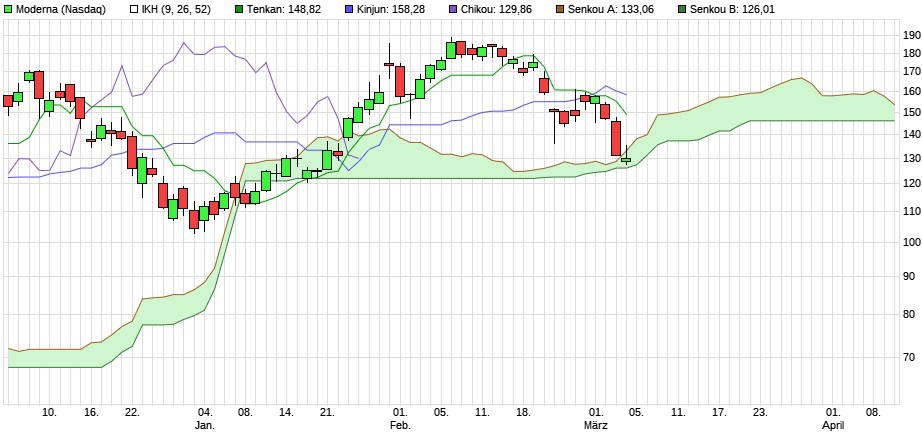Click the 190 price axis label
The image size is (922, 432).
coord(911,35)
